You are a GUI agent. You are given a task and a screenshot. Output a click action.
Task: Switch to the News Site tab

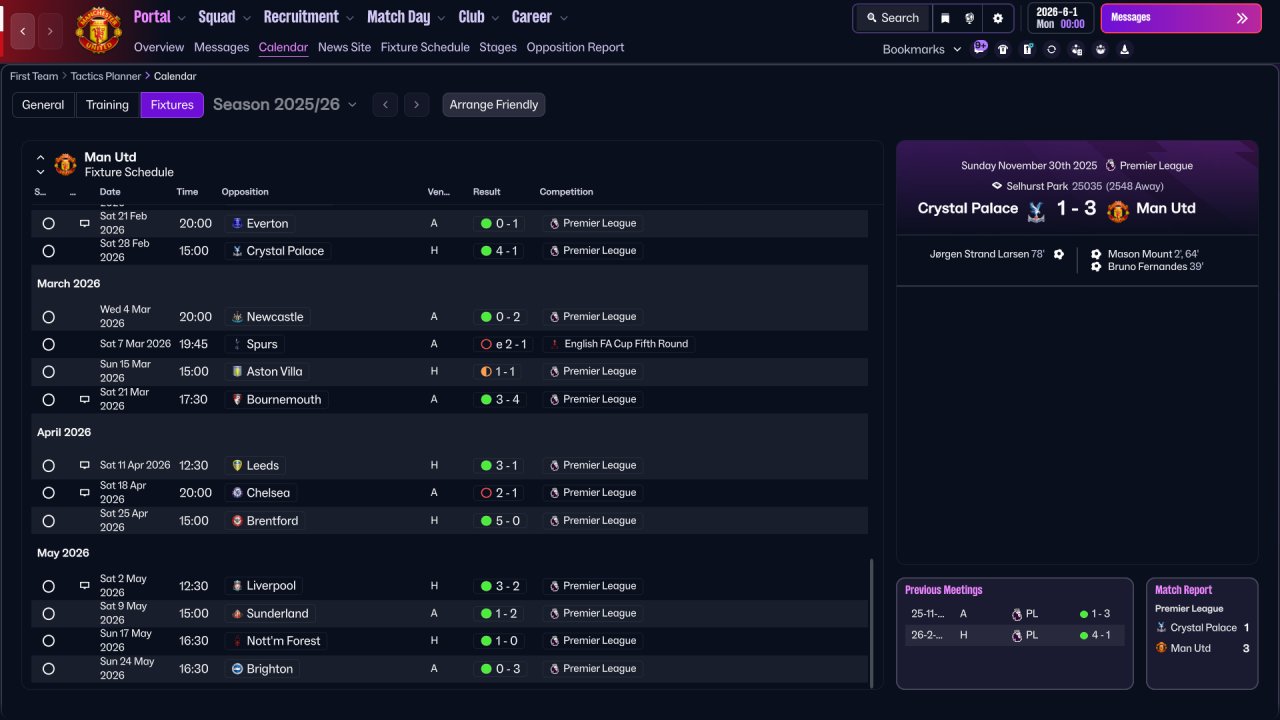coord(344,47)
